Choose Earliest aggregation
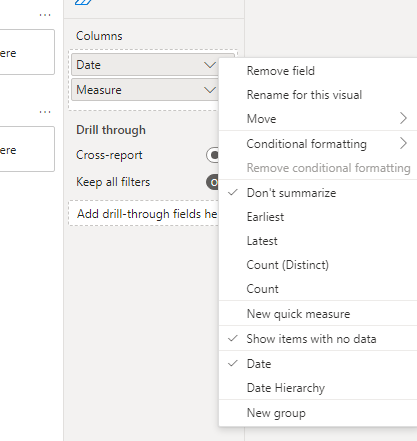The width and height of the screenshot is (417, 441). coord(318,217)
